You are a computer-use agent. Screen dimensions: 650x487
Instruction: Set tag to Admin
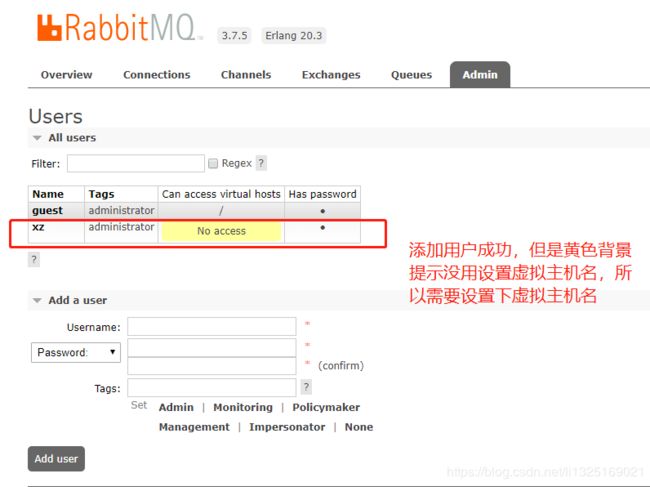[176, 407]
